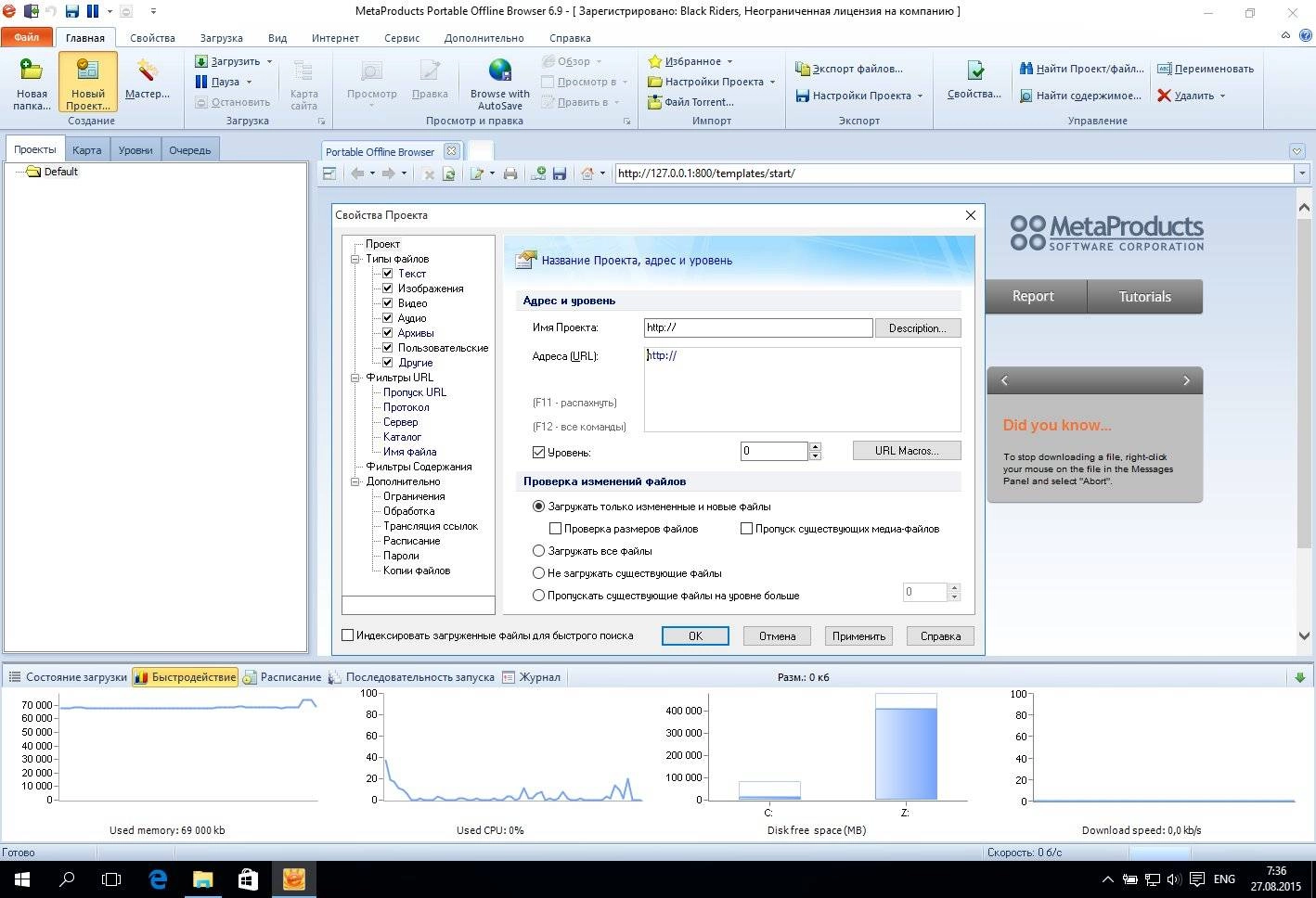The height and width of the screenshot is (898, 1316).
Task: Click Файл Torrent import icon
Action: pyautogui.click(x=655, y=102)
